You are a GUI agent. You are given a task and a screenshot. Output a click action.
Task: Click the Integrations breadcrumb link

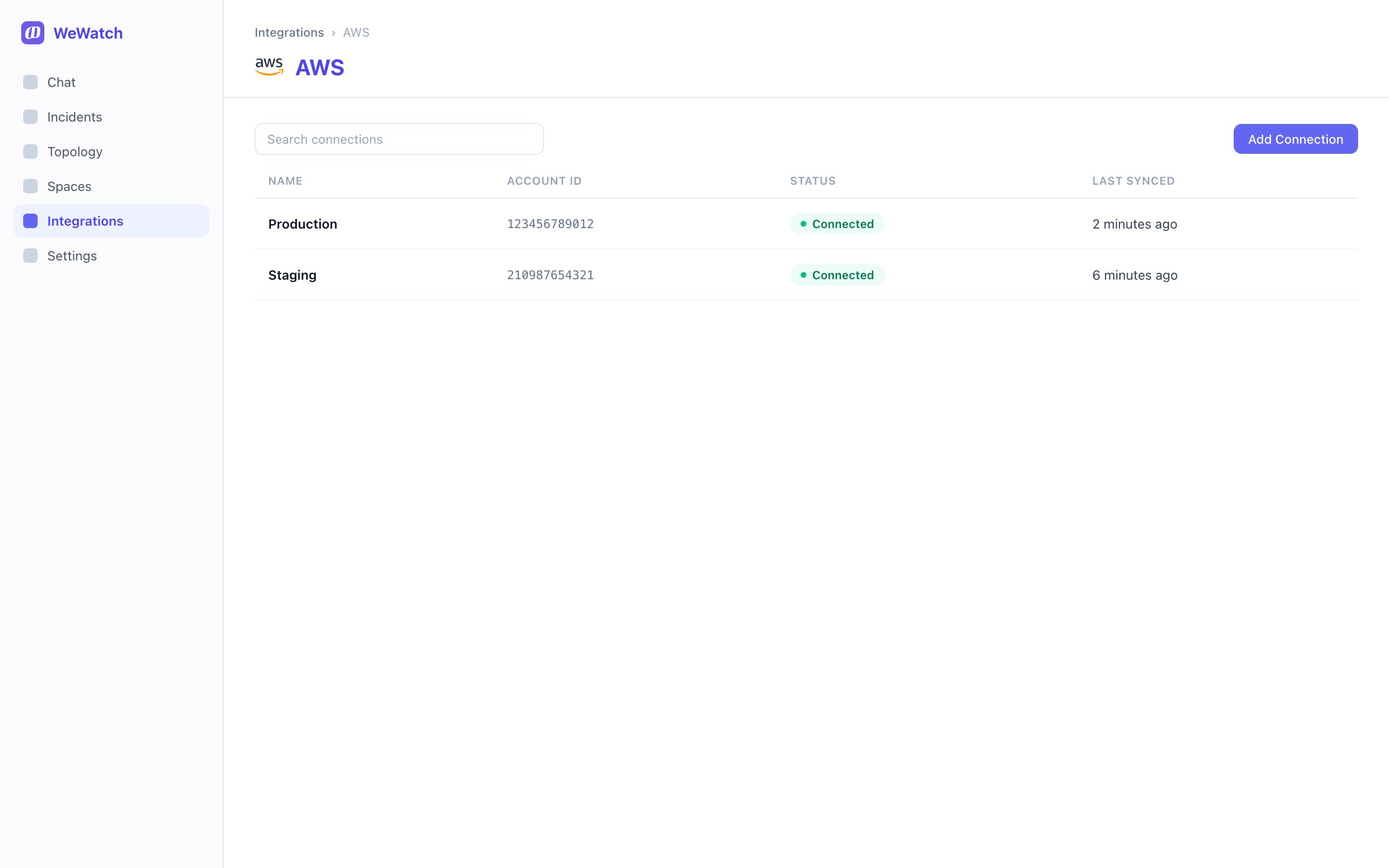click(x=289, y=33)
